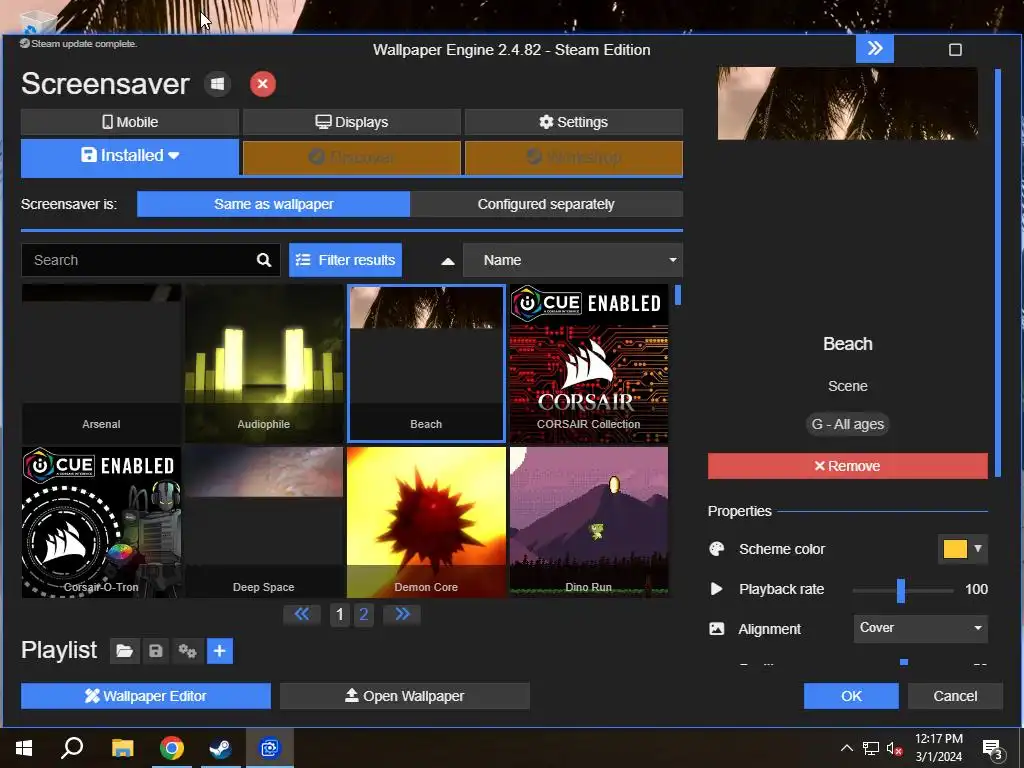Open playlist settings gears icon
The width and height of the screenshot is (1024, 768).
(x=187, y=651)
